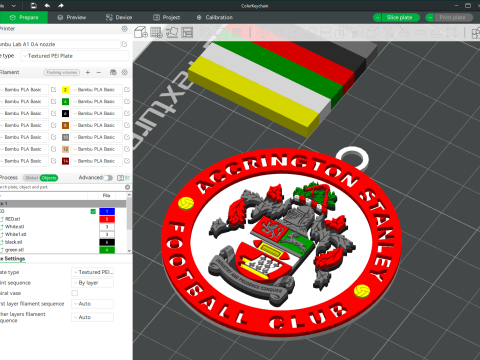Switch process scope to Objects
480x360 pixels.
pos(49,178)
